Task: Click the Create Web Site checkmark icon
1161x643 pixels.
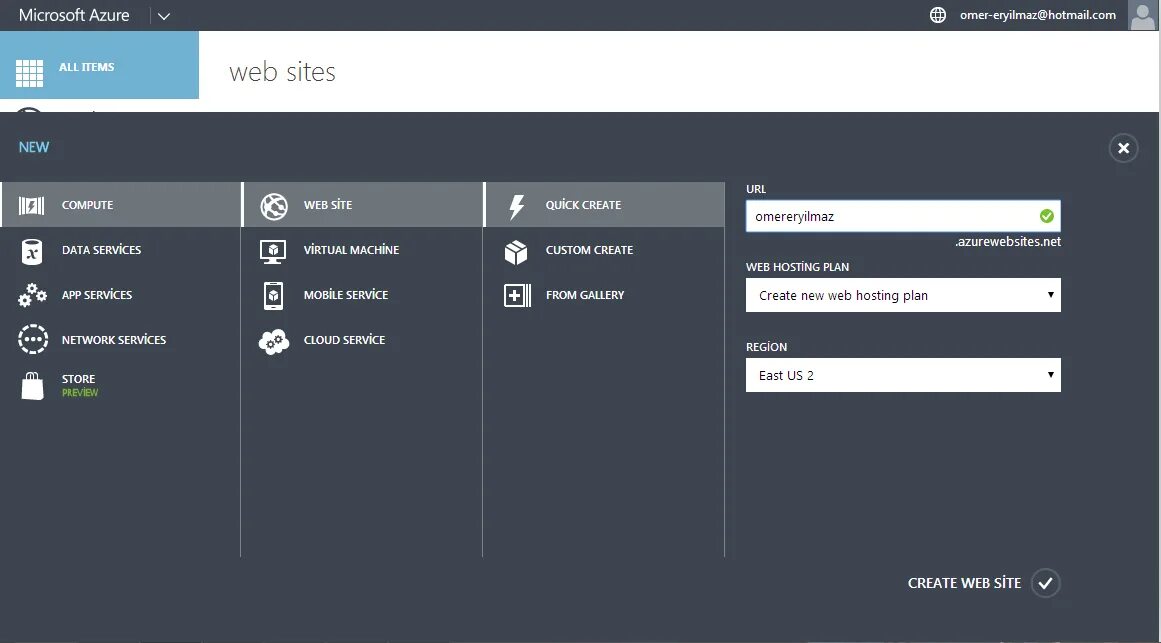Action: [1045, 583]
